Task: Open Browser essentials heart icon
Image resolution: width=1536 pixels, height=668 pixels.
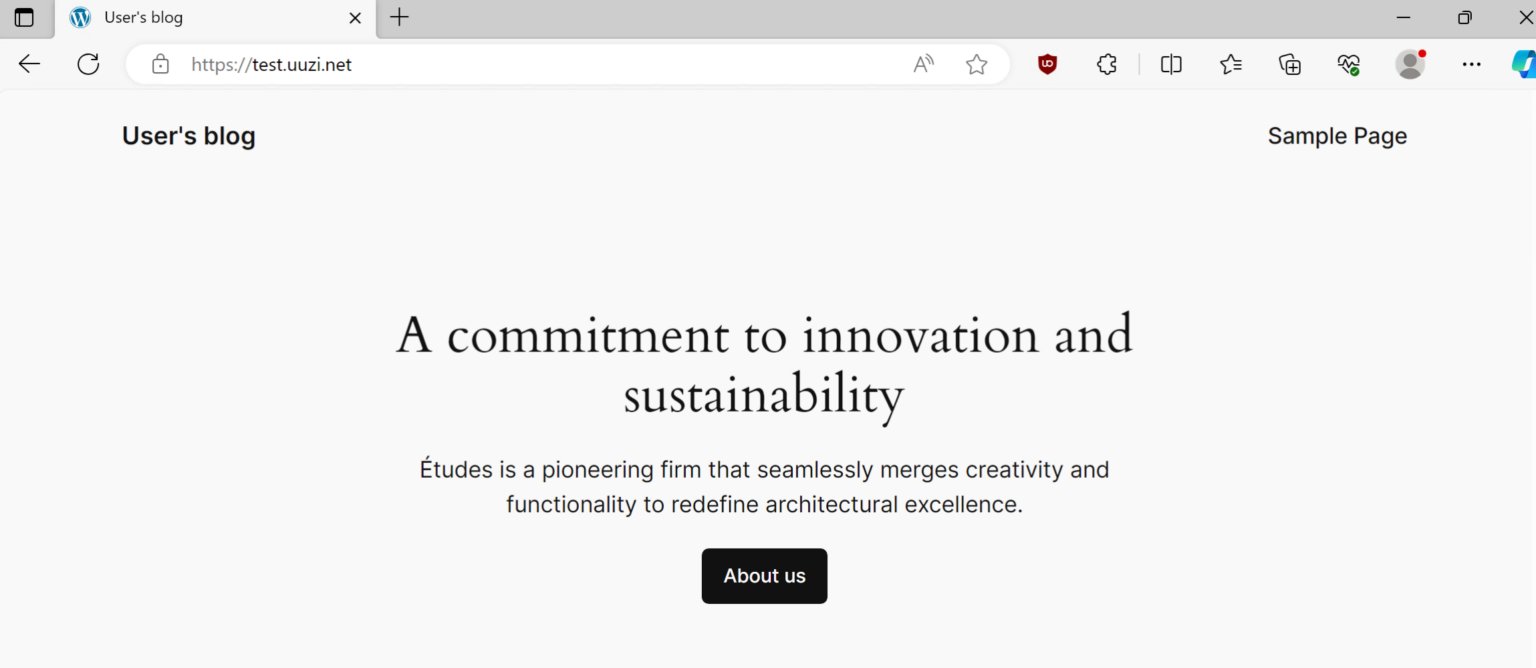Action: 1348,65
